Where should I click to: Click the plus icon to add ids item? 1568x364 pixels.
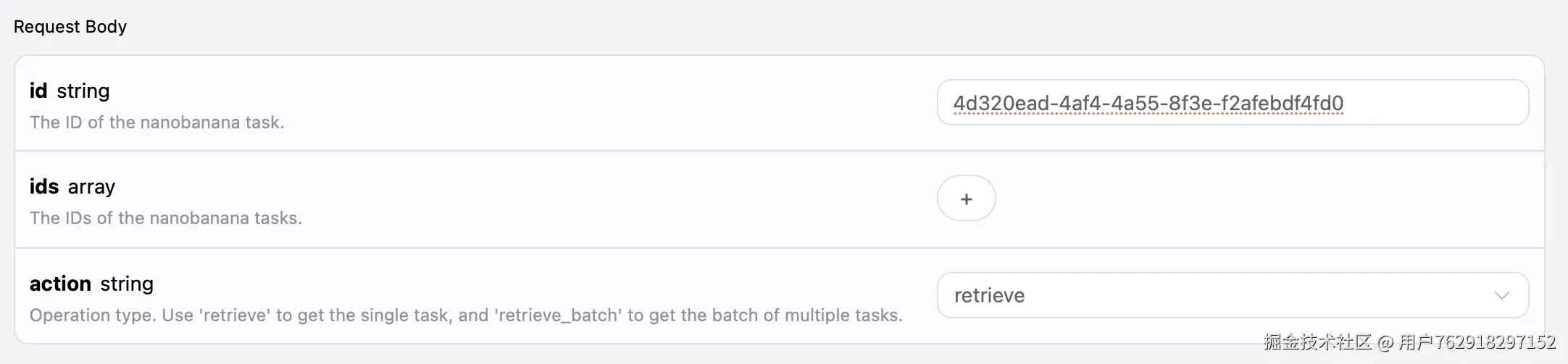[966, 199]
